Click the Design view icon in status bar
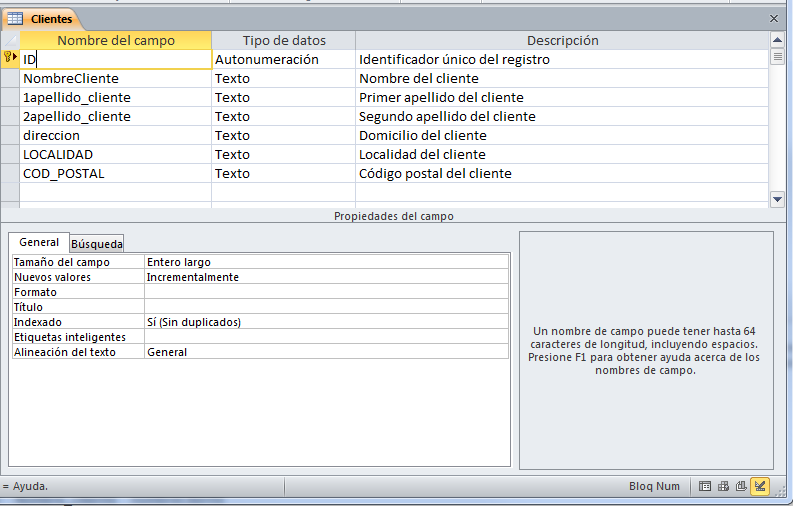Viewport: 793px width, 506px height. click(x=760, y=487)
